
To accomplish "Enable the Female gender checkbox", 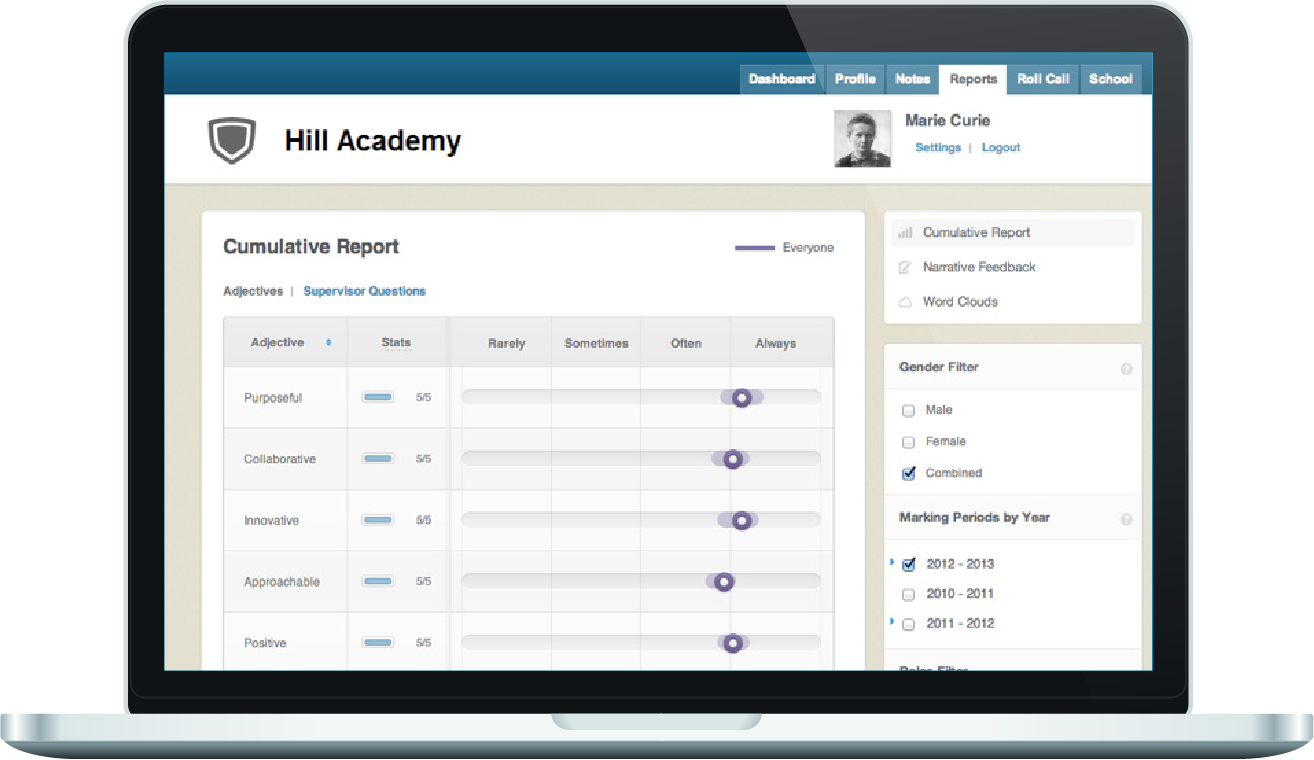I will coord(908,442).
